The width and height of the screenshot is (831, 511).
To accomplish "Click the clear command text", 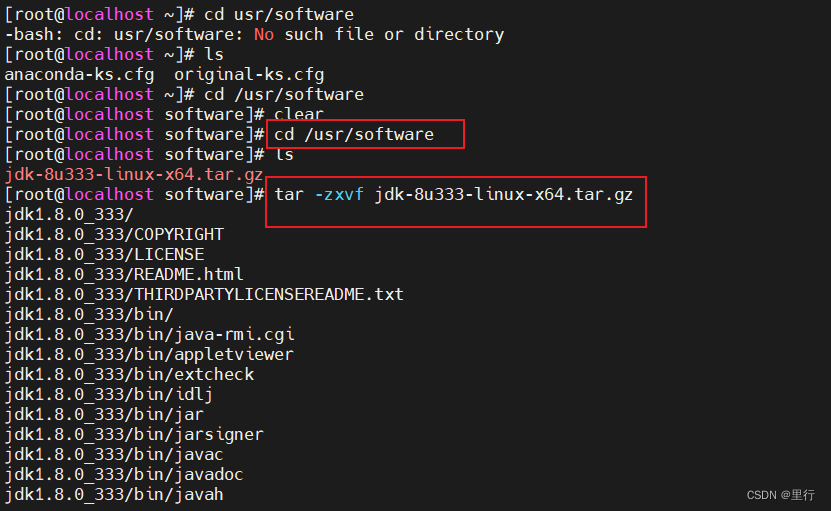I will click(299, 114).
